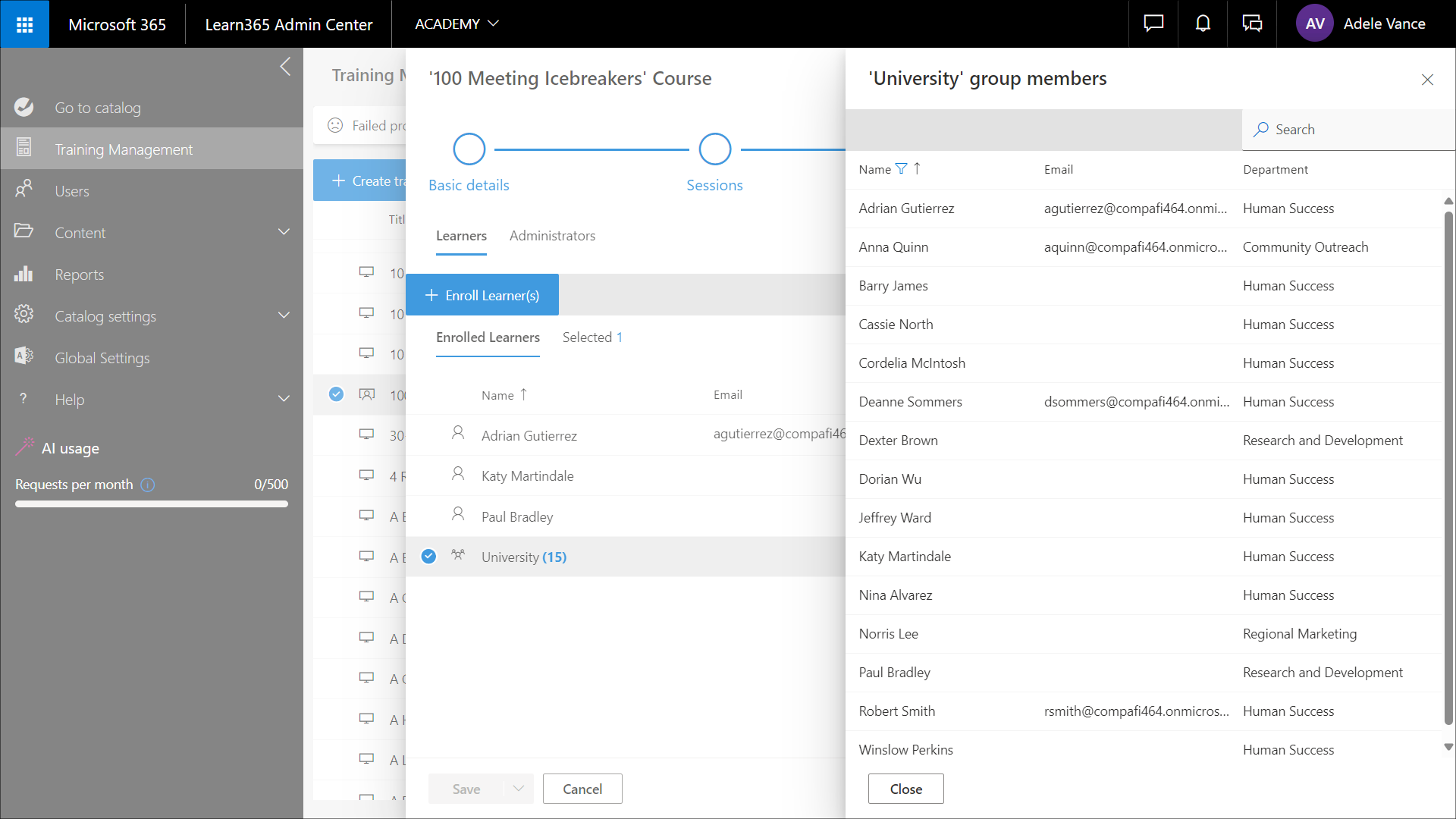Click the notifications bell icon

1203,24
